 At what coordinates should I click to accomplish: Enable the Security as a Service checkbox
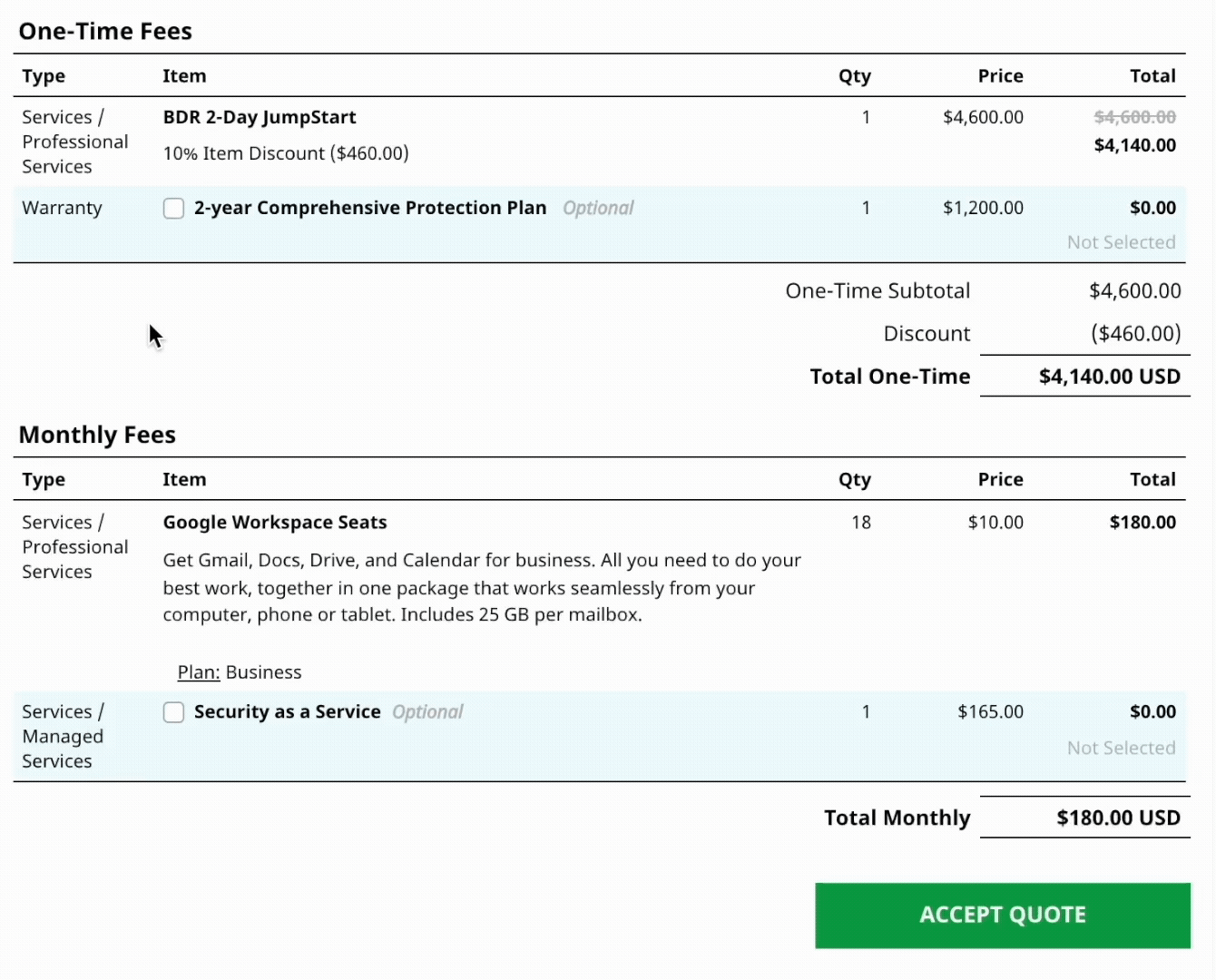[x=173, y=712]
